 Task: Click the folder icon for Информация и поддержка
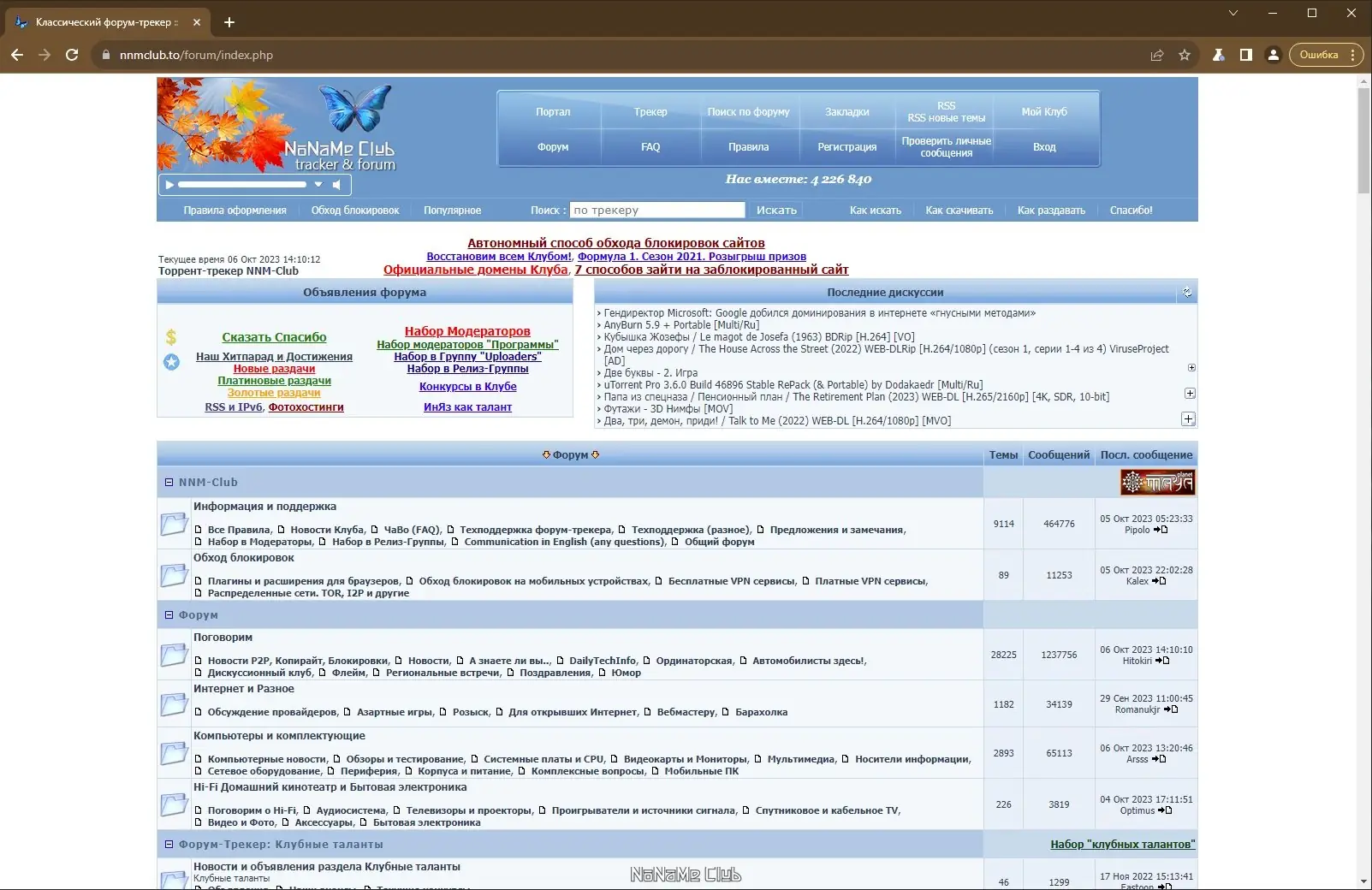tap(174, 524)
